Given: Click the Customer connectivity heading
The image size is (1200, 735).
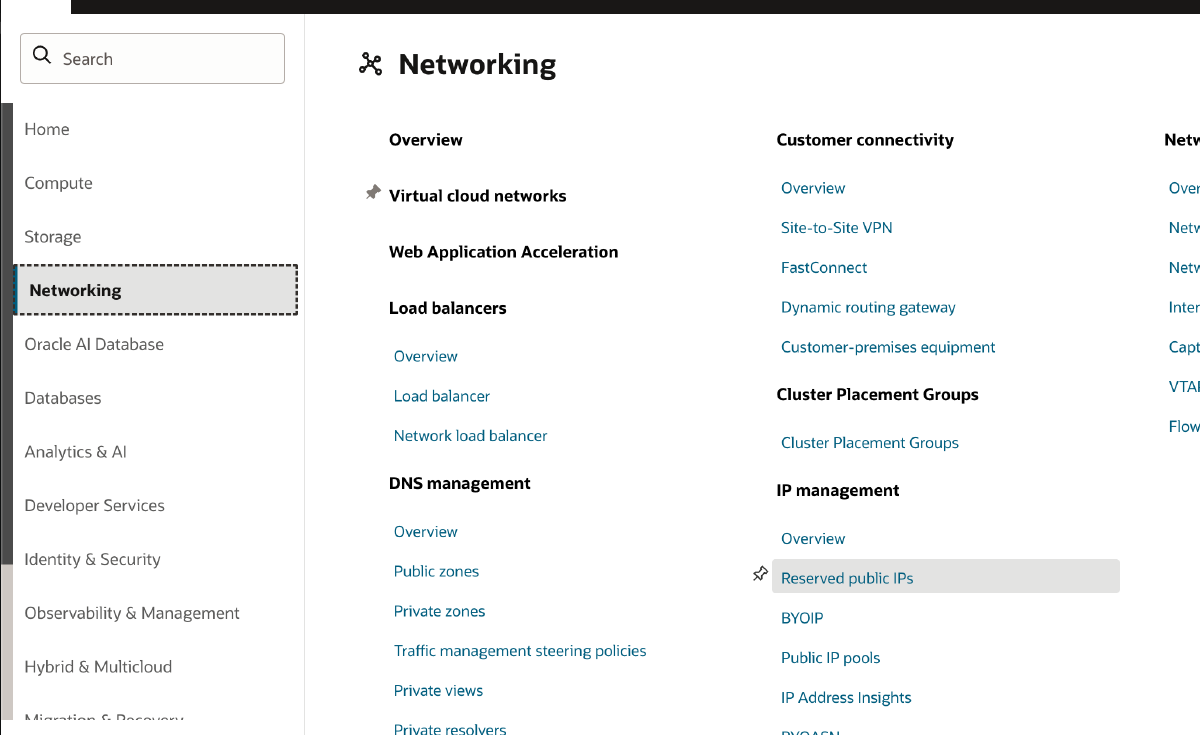Looking at the screenshot, I should pos(865,140).
